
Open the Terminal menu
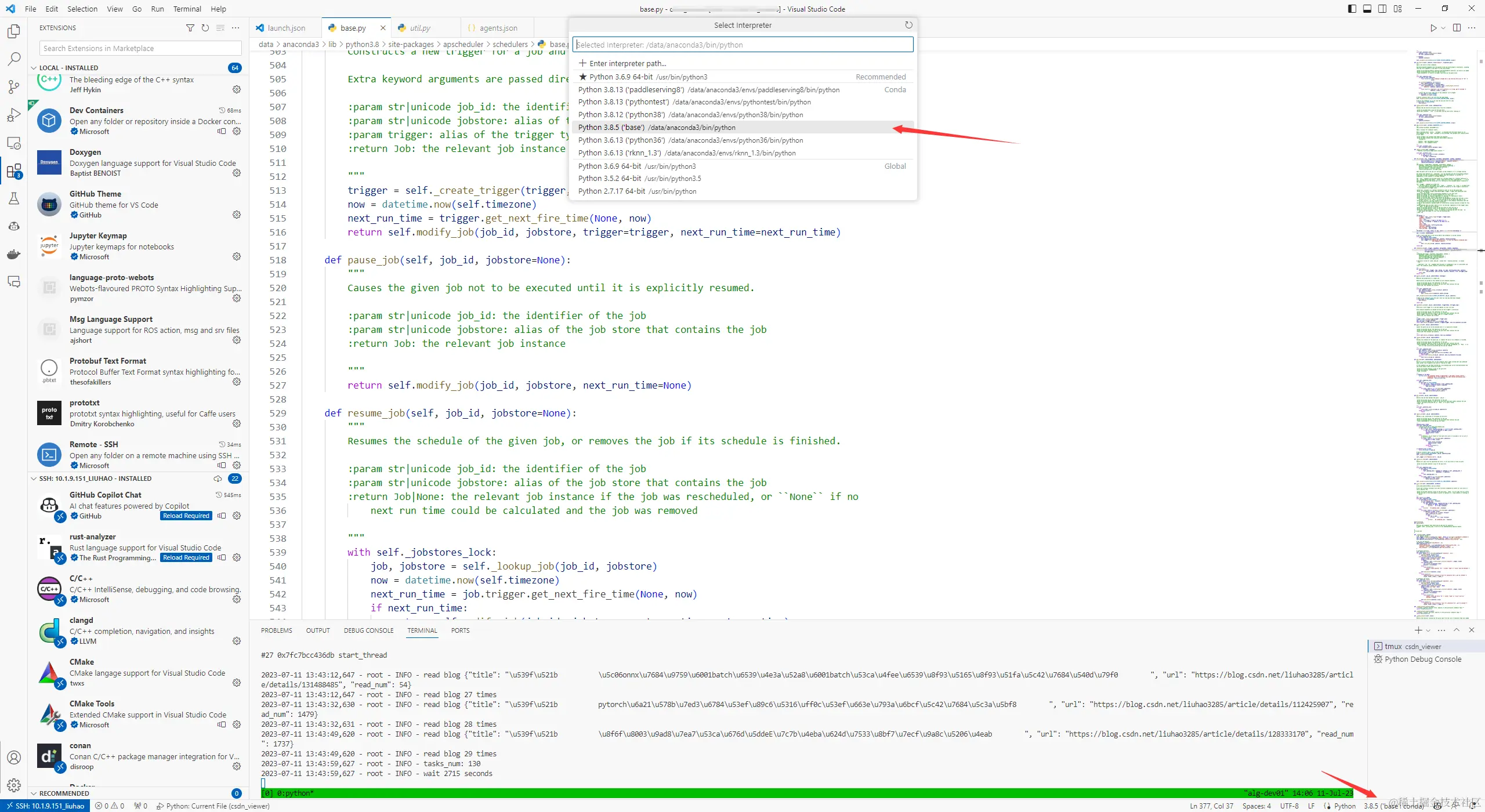187,9
